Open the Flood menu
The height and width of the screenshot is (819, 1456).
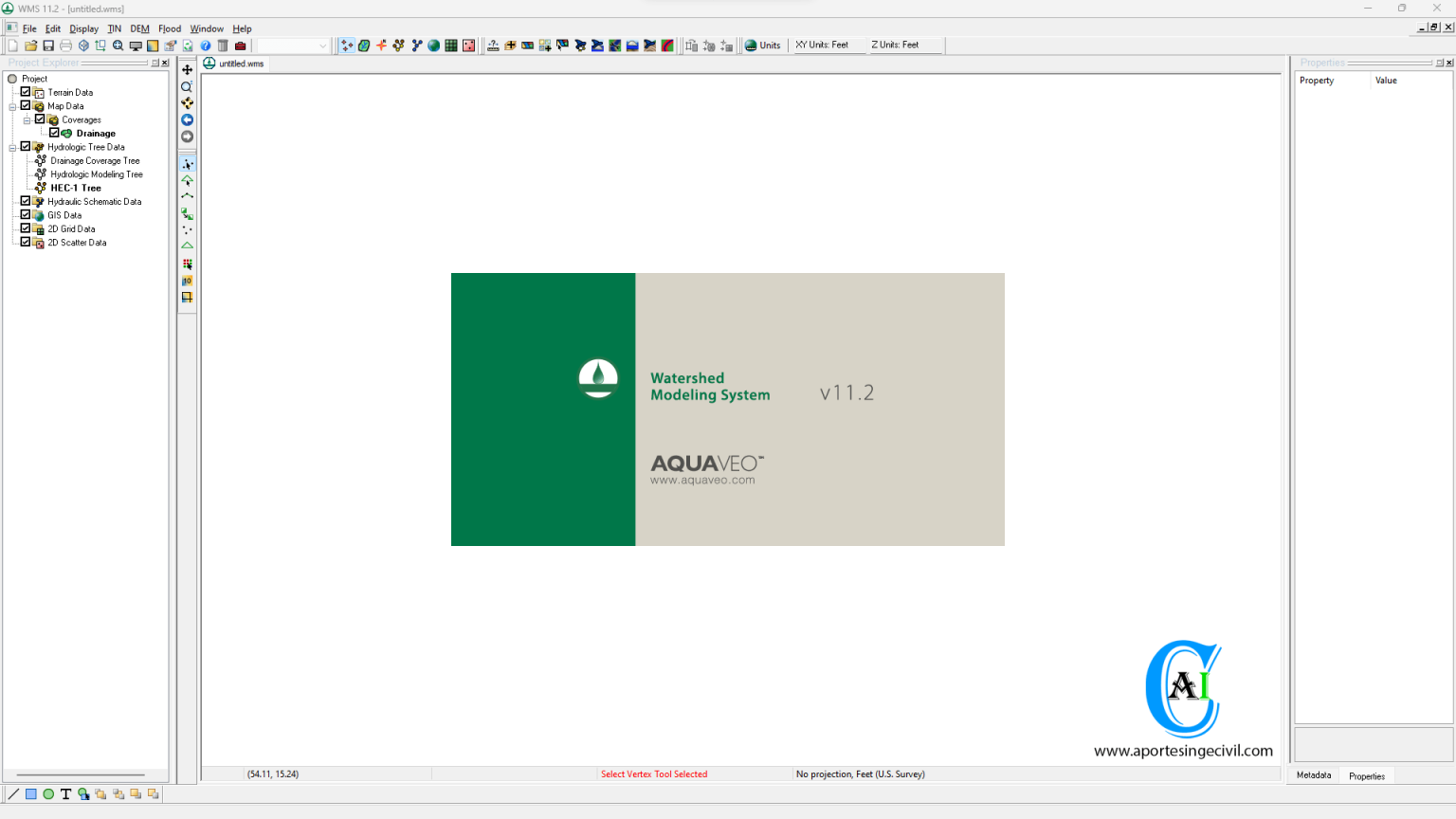point(170,28)
